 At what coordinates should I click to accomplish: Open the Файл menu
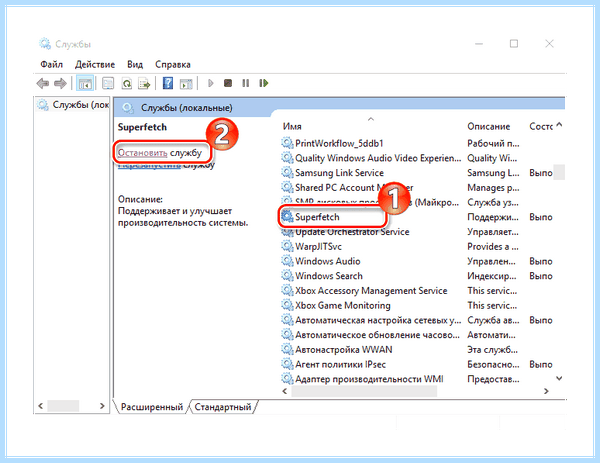click(52, 65)
